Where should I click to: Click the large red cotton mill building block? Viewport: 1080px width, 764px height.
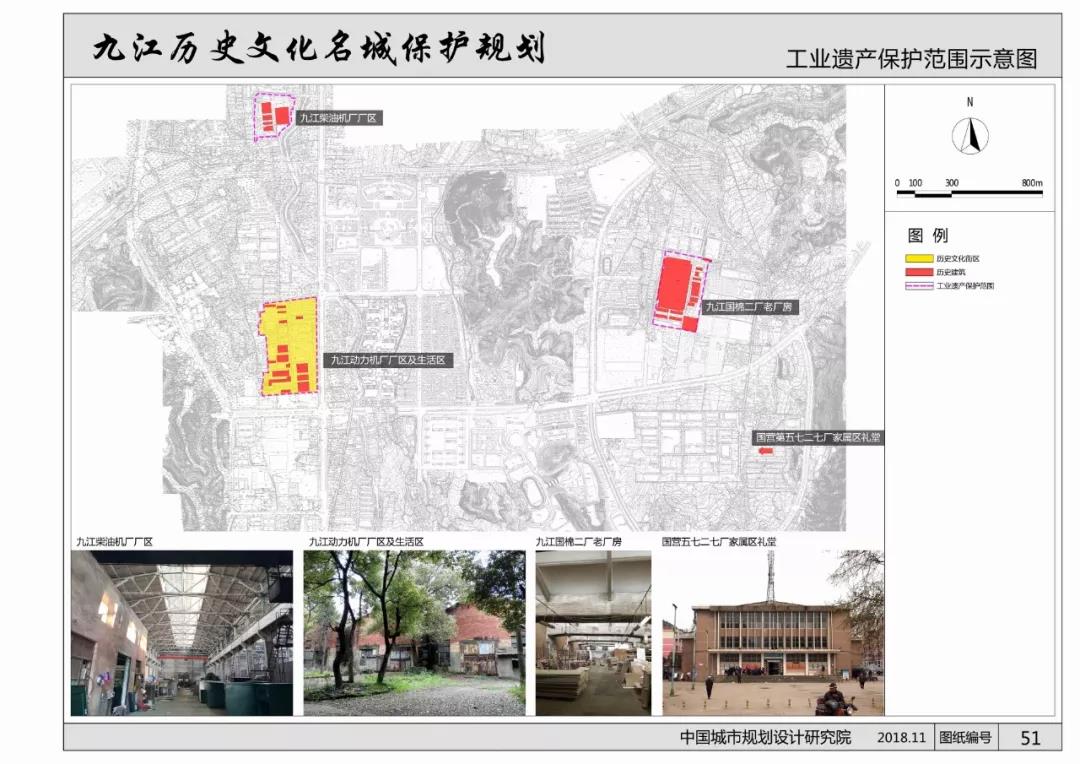(675, 284)
